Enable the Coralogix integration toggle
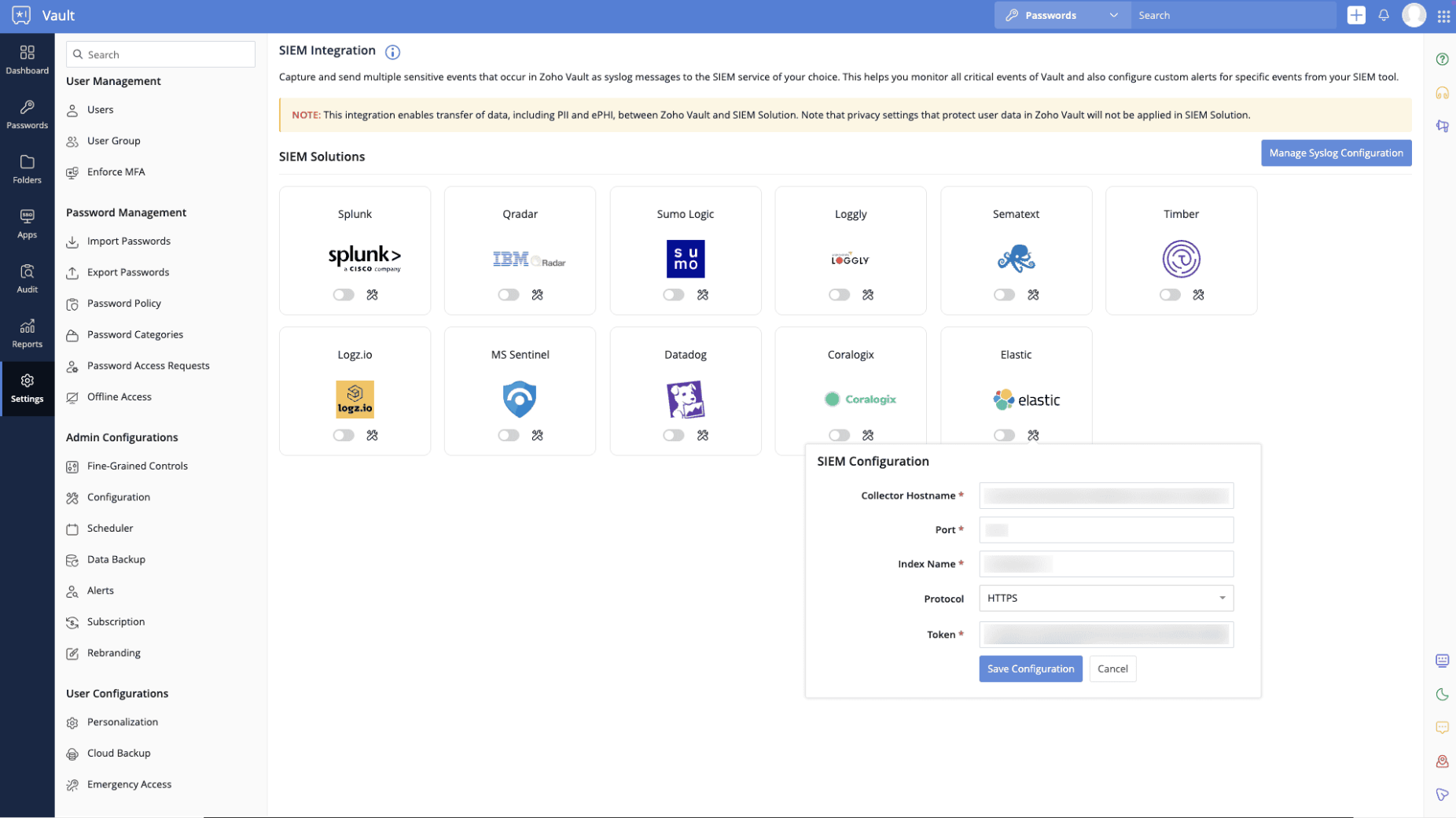 click(839, 435)
